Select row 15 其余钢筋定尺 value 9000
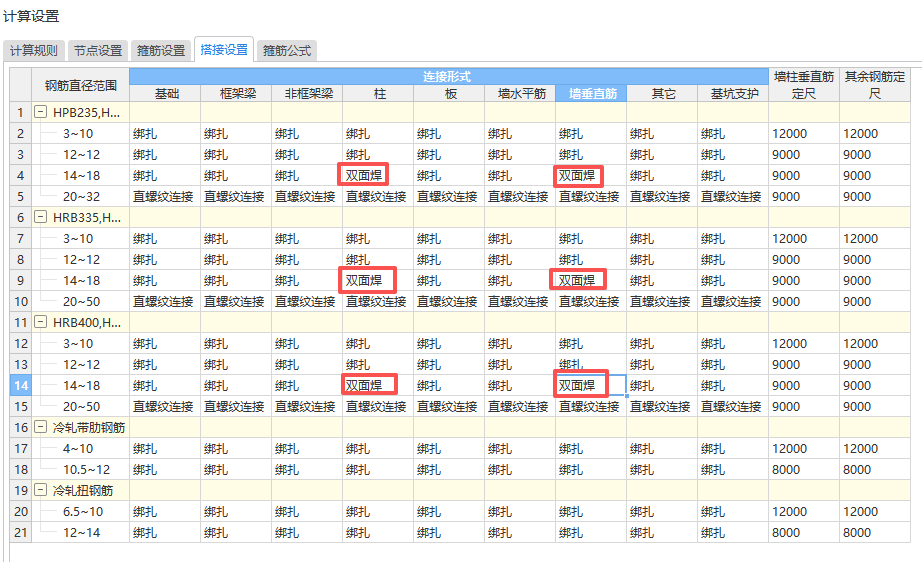Image resolution: width=922 pixels, height=562 pixels. click(875, 406)
